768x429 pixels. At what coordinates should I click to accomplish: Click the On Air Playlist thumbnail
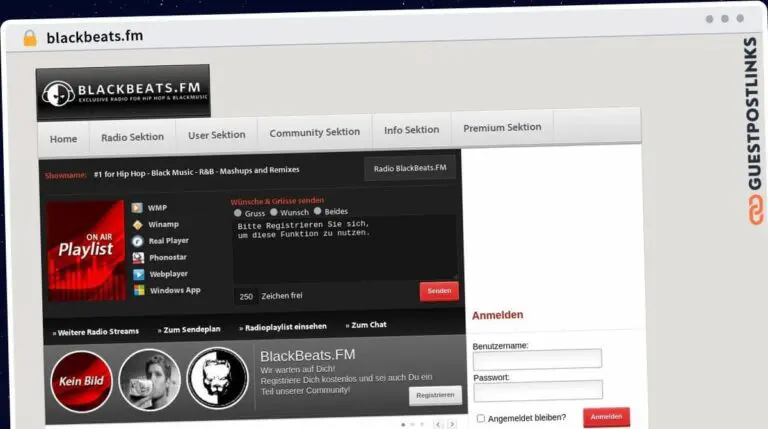86,250
